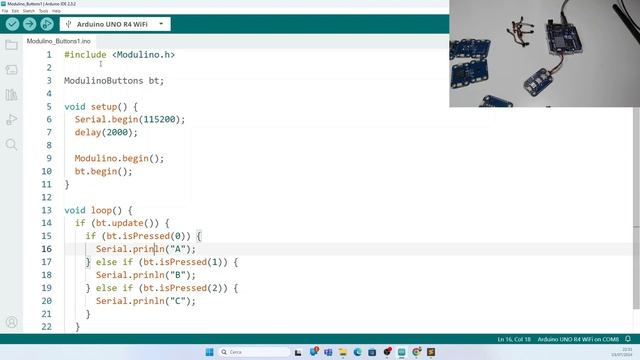Select the Modulino_Buttons1.ino tab
The image size is (640, 360).
tap(59, 41)
